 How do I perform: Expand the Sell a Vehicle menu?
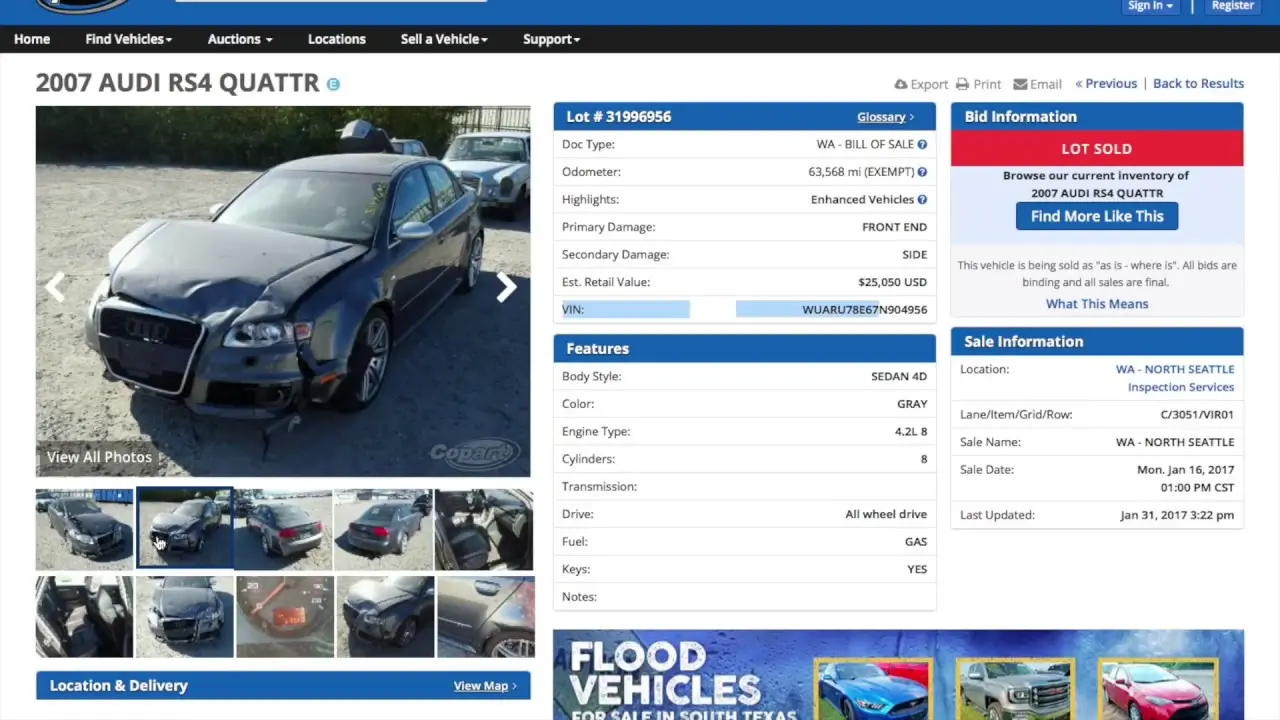(x=444, y=39)
